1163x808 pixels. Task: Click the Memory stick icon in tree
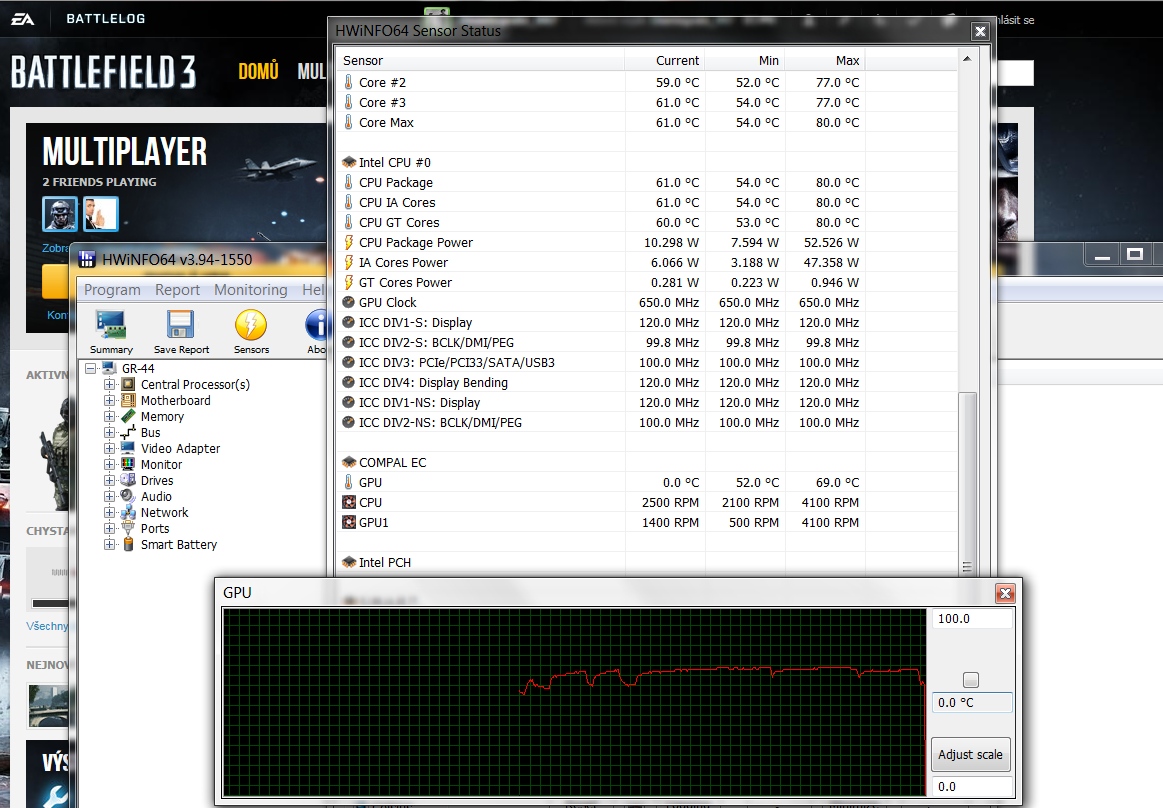point(128,416)
